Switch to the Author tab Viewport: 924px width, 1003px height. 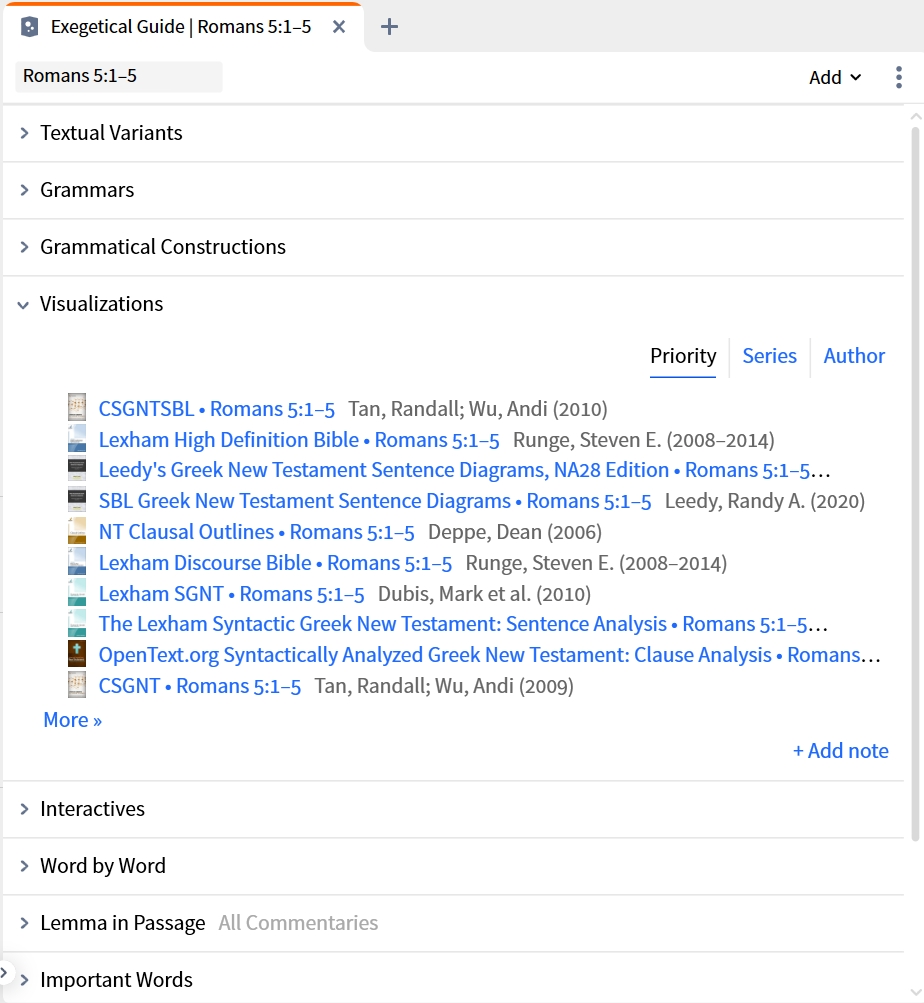pos(854,356)
